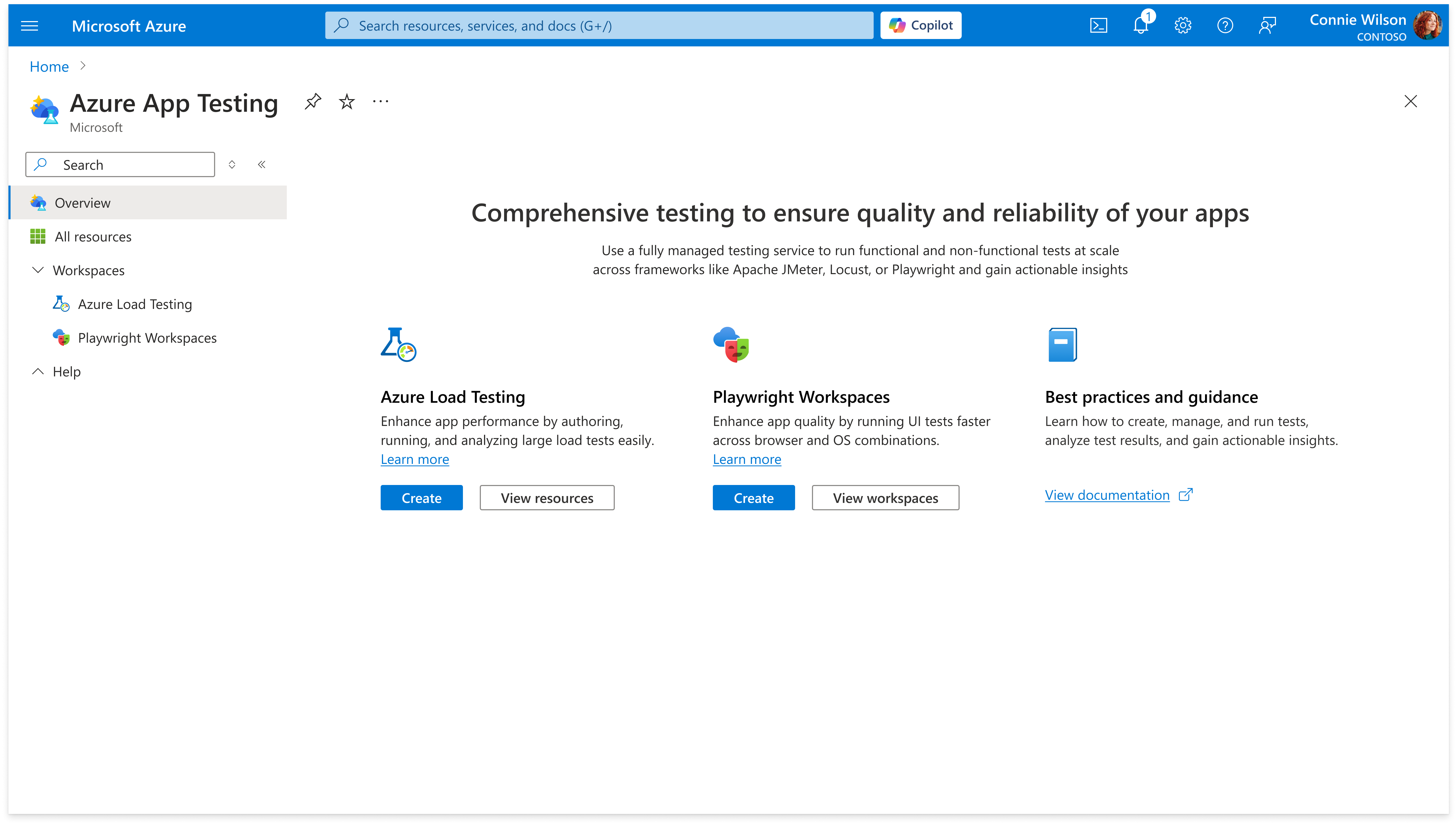Collapse the Help section
The height and width of the screenshot is (825, 1456).
(37, 372)
